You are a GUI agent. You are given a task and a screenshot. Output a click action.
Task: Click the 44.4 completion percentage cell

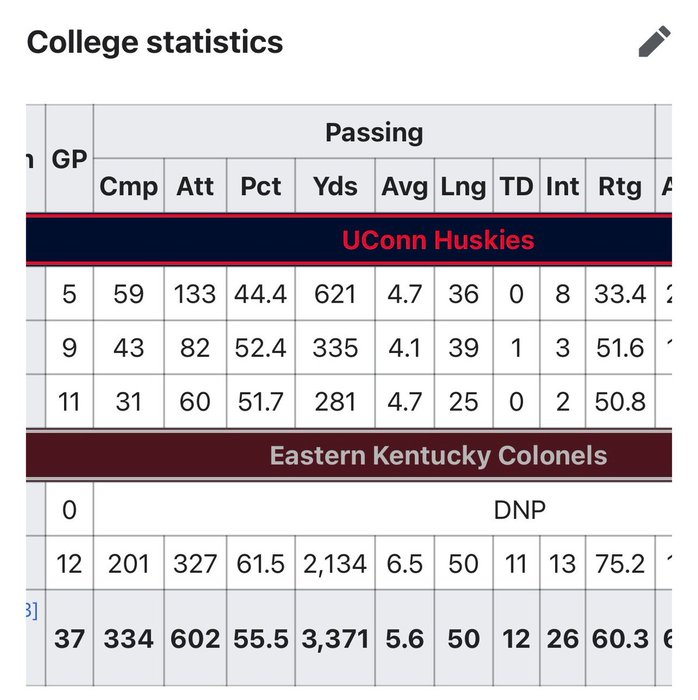pos(260,294)
